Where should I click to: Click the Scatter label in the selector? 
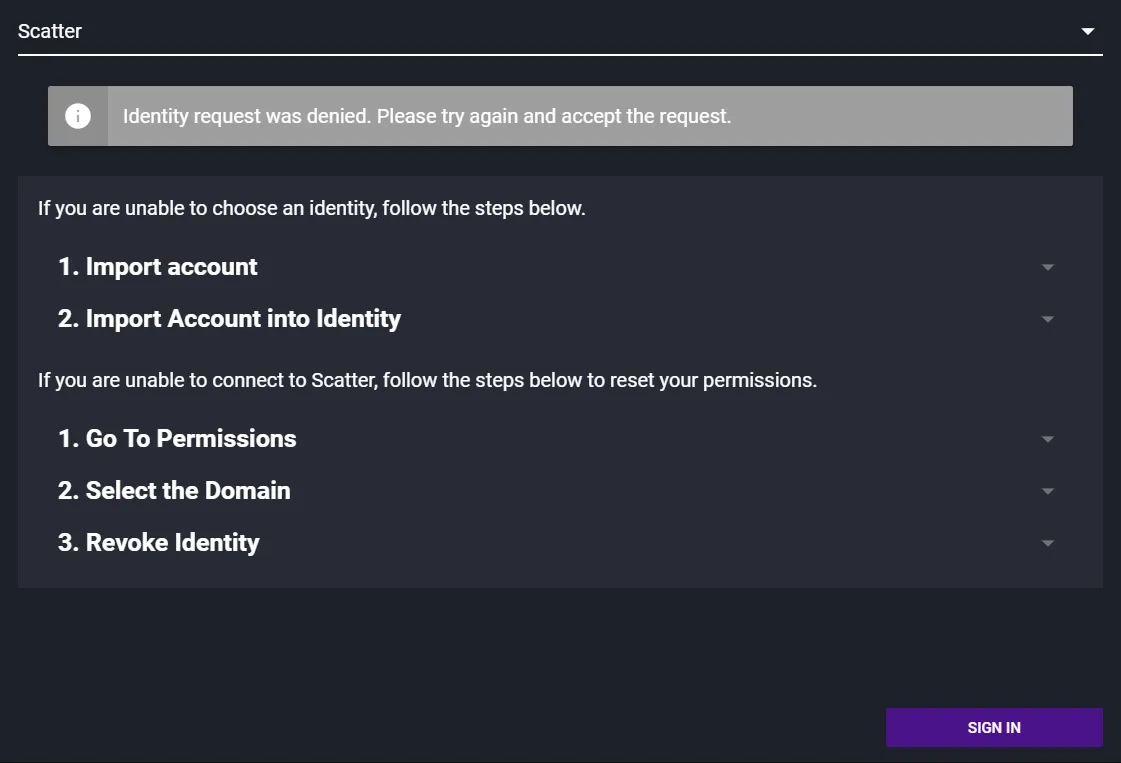pyautogui.click(x=49, y=31)
